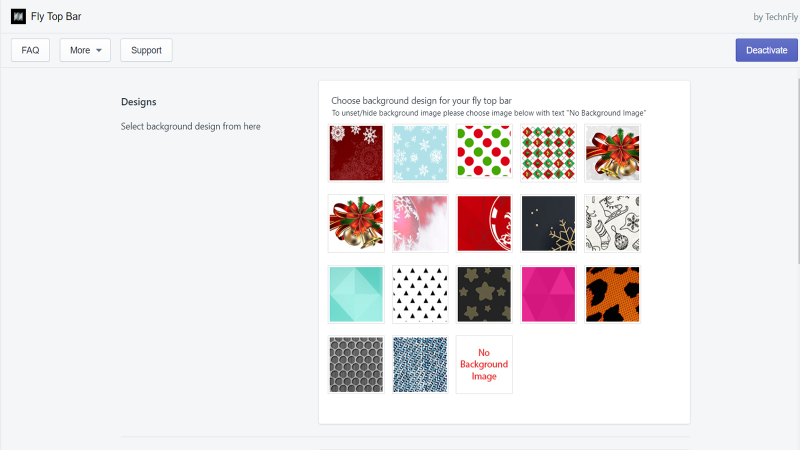The image size is (800, 450).
Task: Select the red green argyle diamond pattern
Action: pos(548,153)
